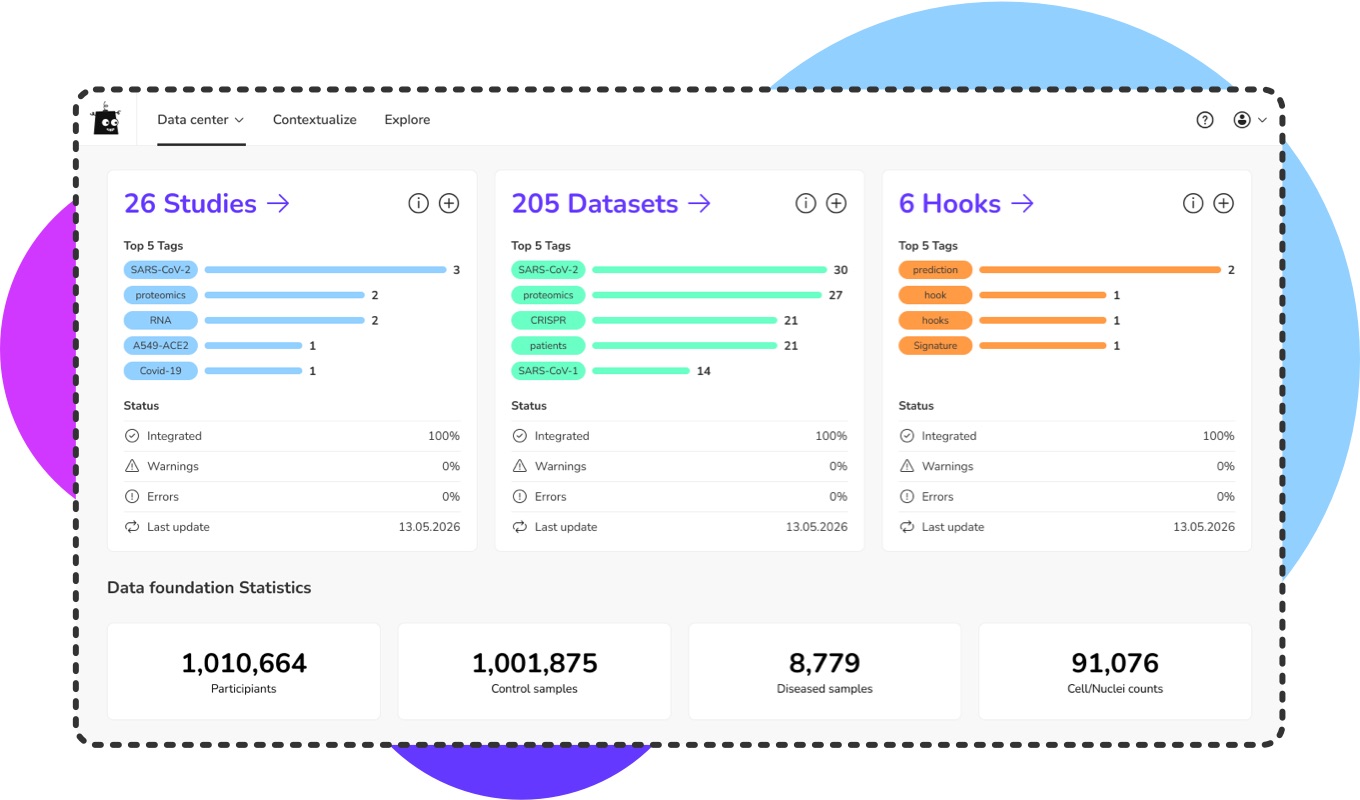
Task: Select the RNA tag in Studies
Action: pyautogui.click(x=161, y=320)
